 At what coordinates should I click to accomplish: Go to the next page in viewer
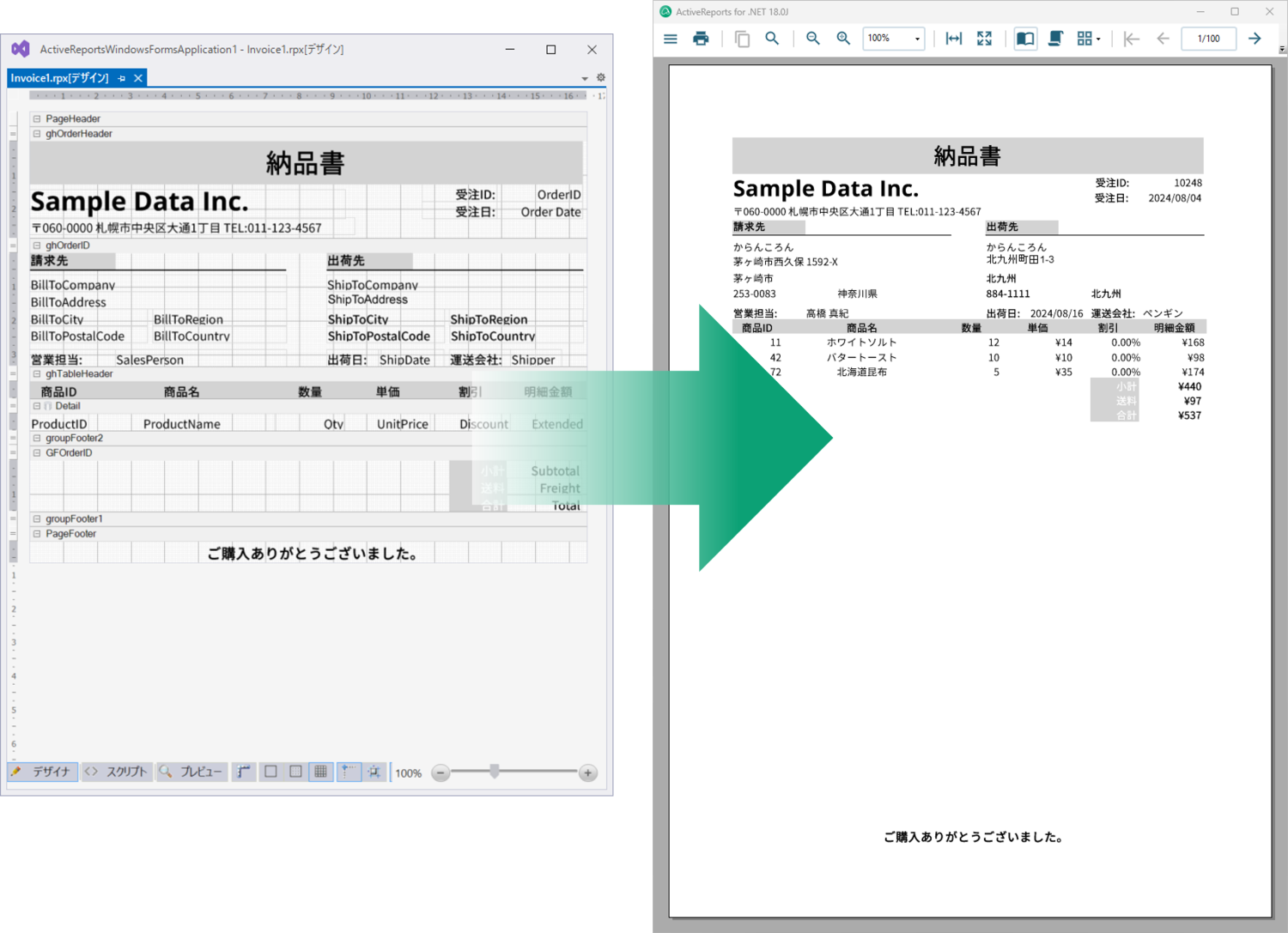[1255, 39]
